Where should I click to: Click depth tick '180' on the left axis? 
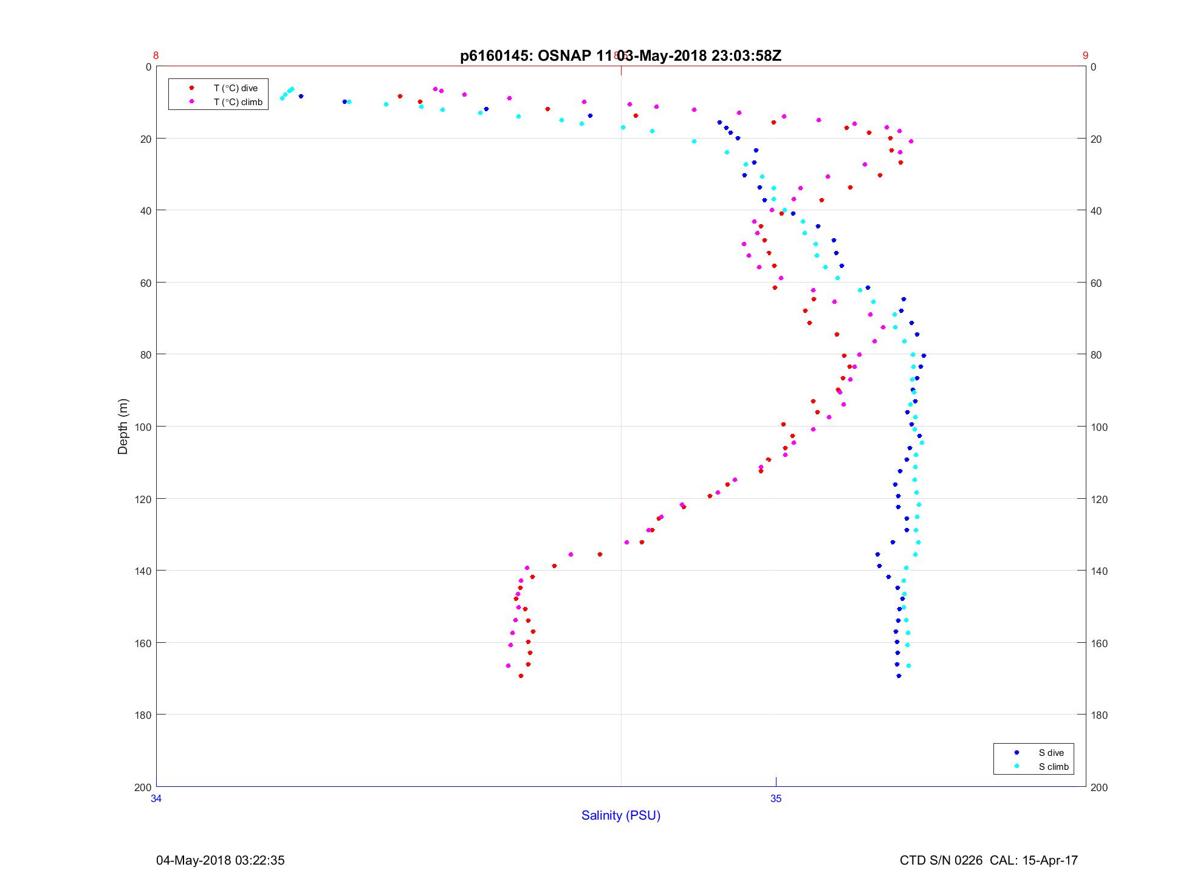tap(141, 715)
